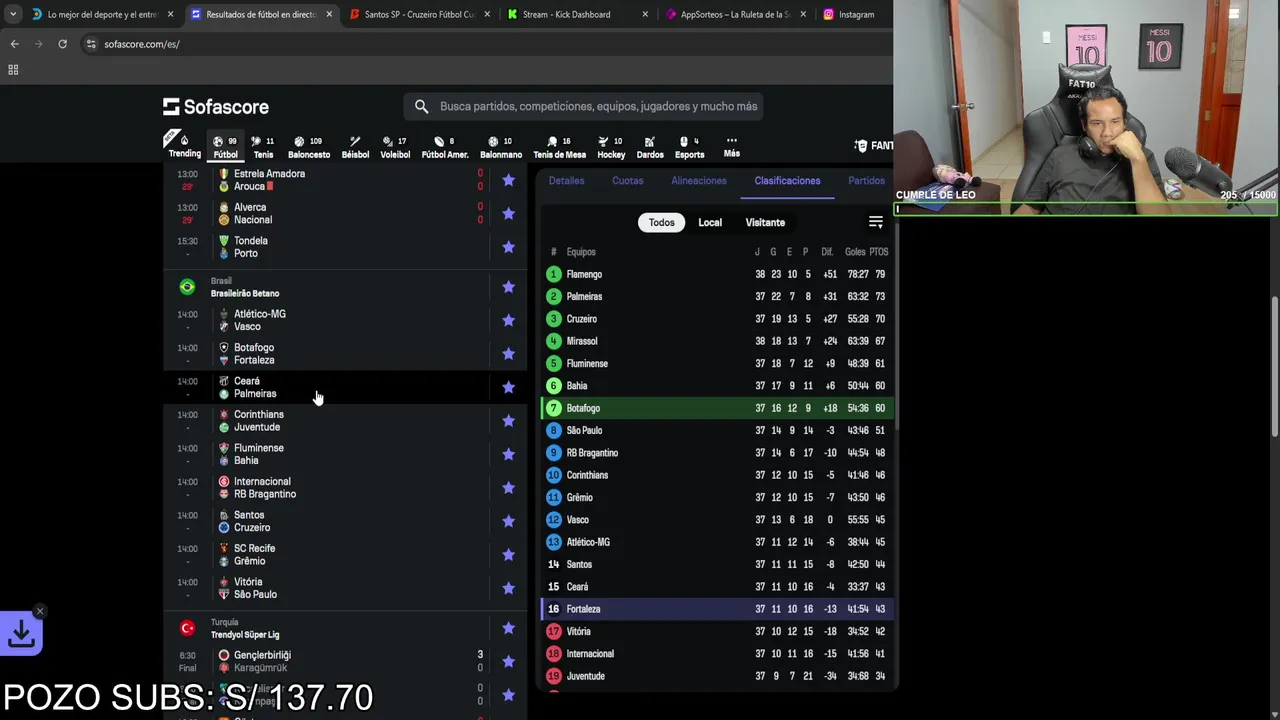Open the Tenis de Mesa category
Viewport: 1280px width, 720px height.
pos(559,147)
